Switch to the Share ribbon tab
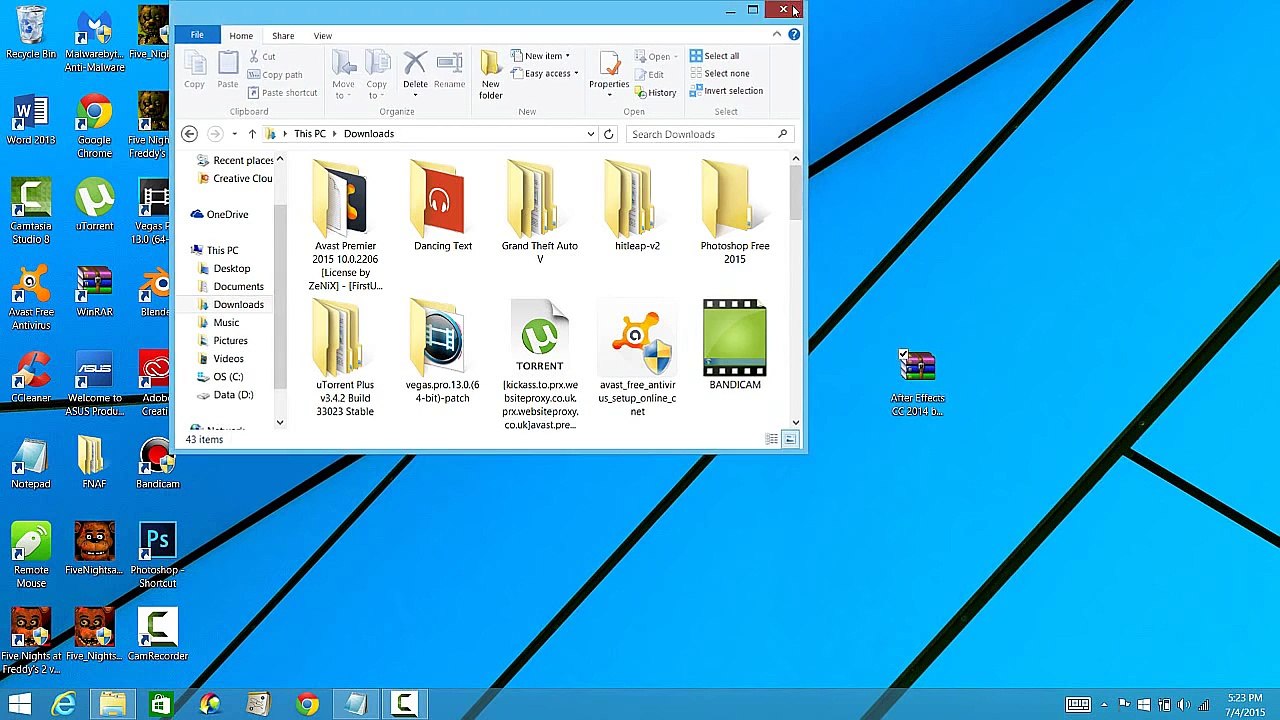Viewport: 1280px width, 720px height. 283,36
